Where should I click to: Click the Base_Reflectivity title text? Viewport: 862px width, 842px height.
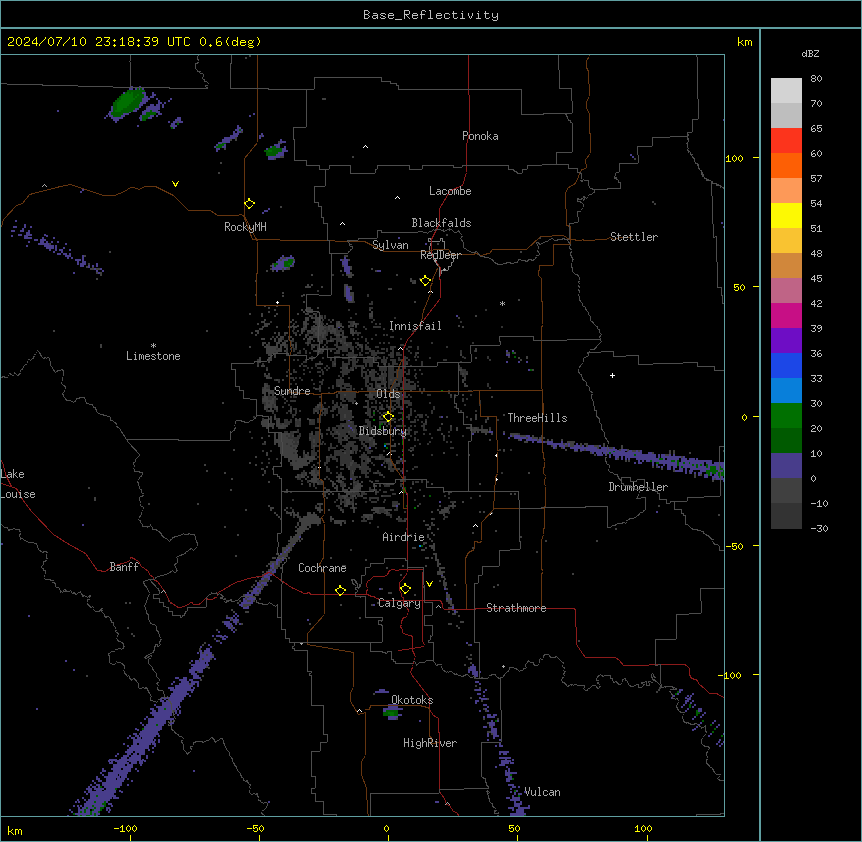(431, 15)
